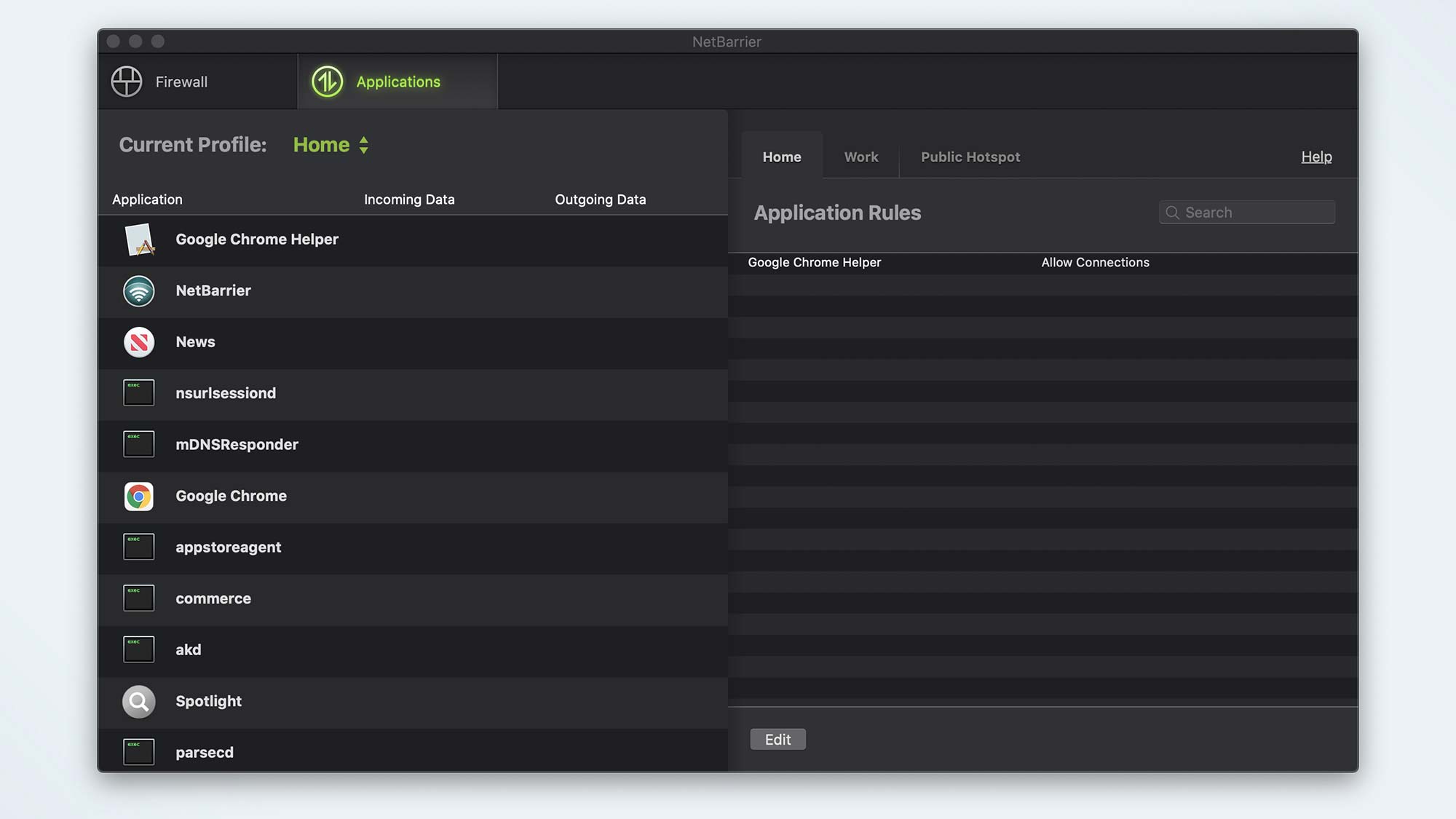Click the Google Chrome Helper app icon
Screen dimensions: 1456x819
click(139, 239)
